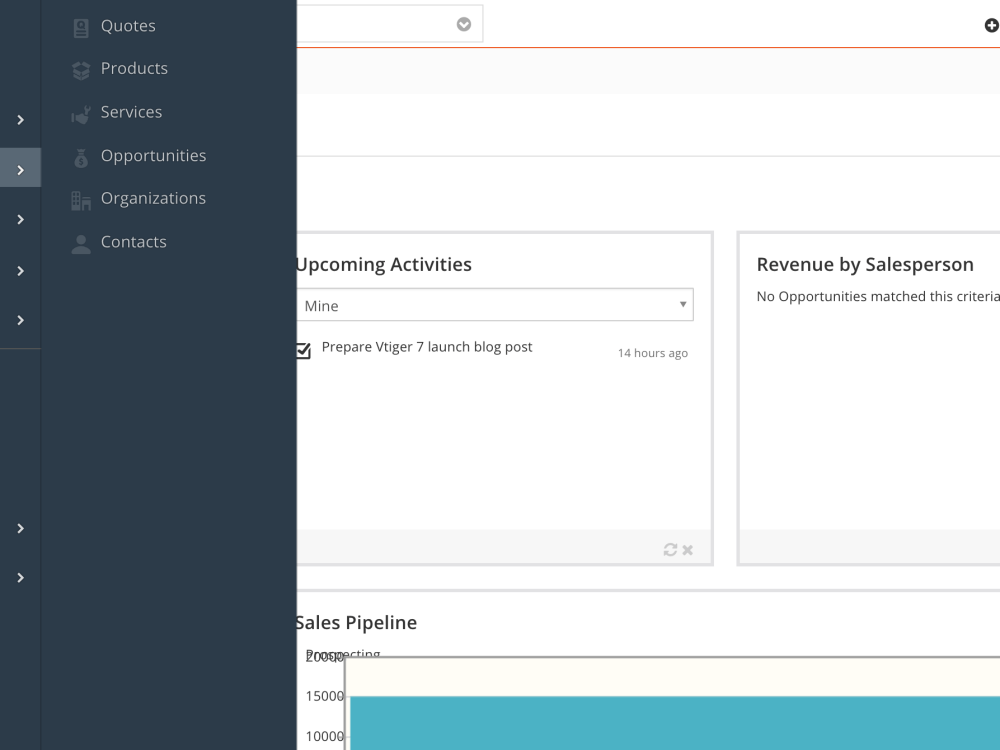
Task: Toggle the checkbox on the Vtiger 7 task
Action: pyautogui.click(x=303, y=350)
